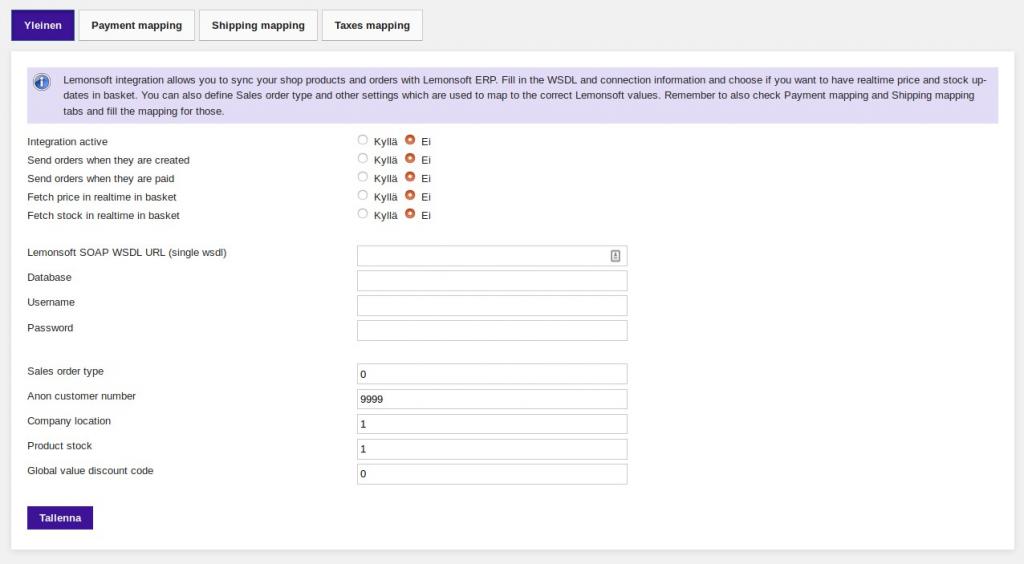Click the 'Fetch price in realtime in basket' label

pyautogui.click(x=102, y=196)
